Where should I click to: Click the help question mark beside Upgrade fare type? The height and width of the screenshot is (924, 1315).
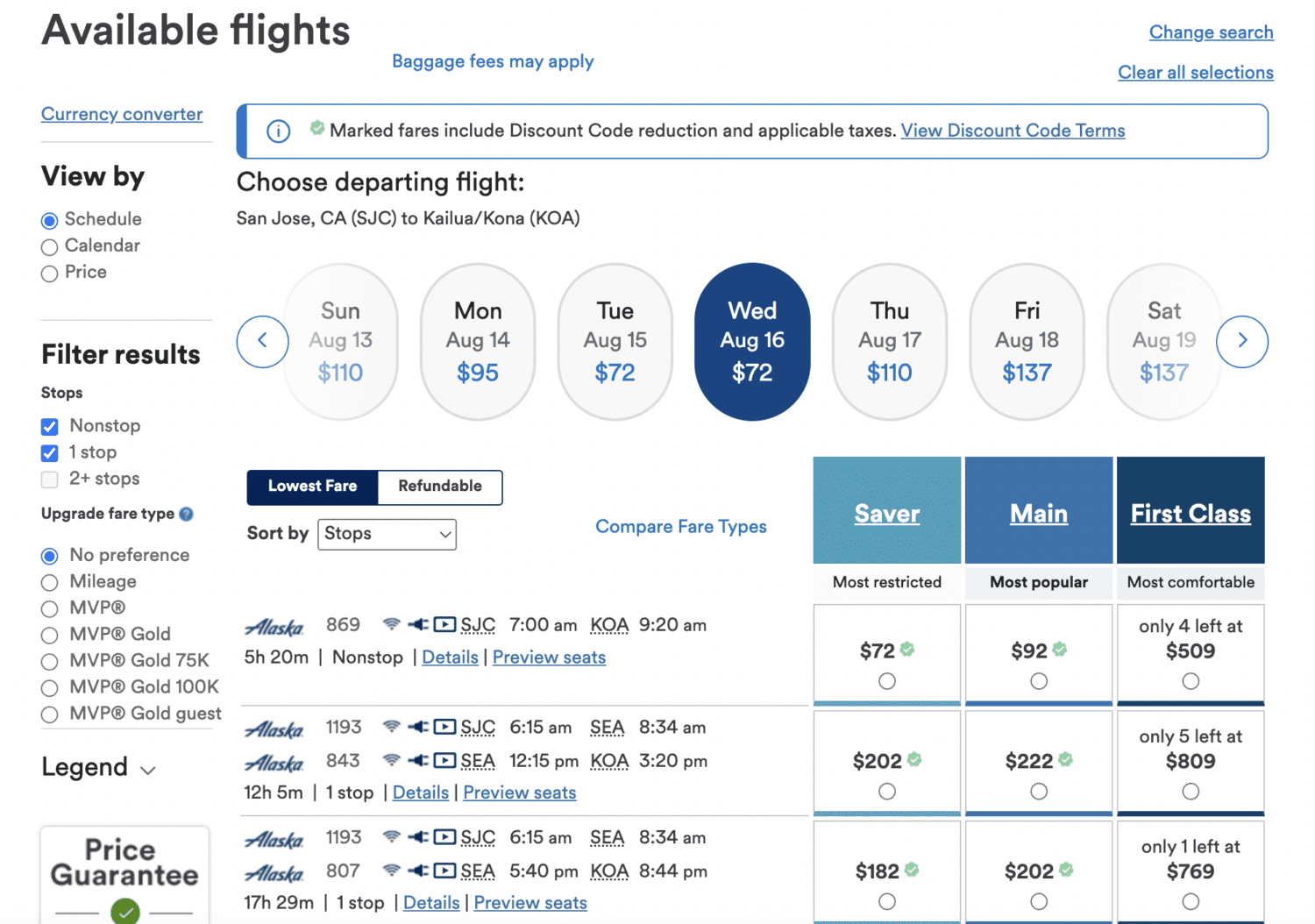pos(187,515)
